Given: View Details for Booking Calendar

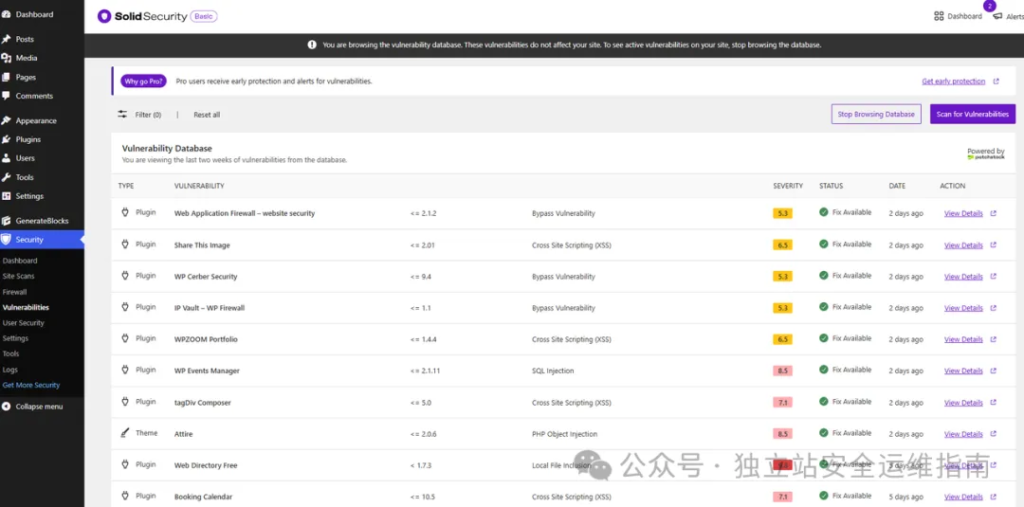Looking at the screenshot, I should 963,497.
